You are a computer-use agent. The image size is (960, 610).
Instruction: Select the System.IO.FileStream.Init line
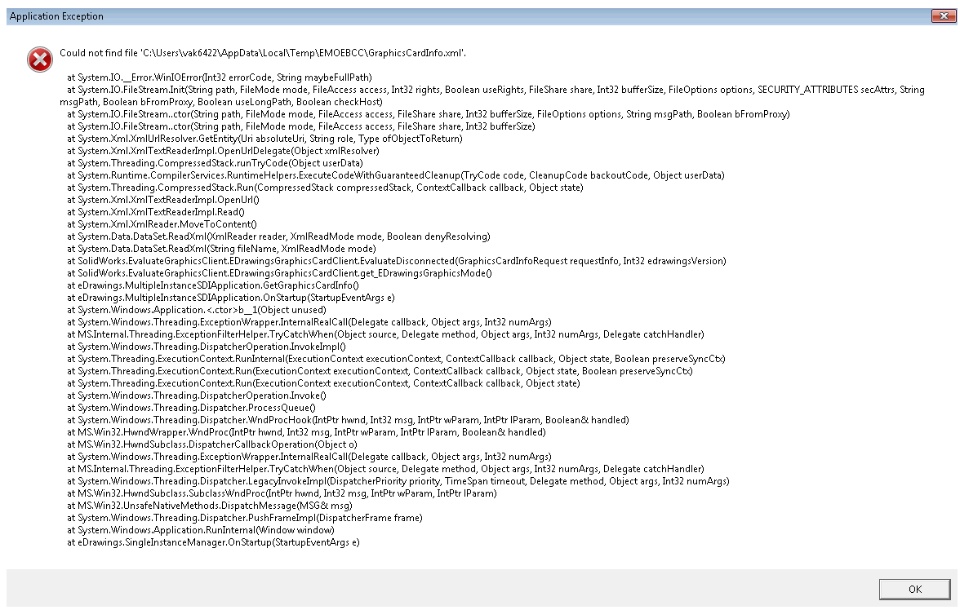click(492, 96)
